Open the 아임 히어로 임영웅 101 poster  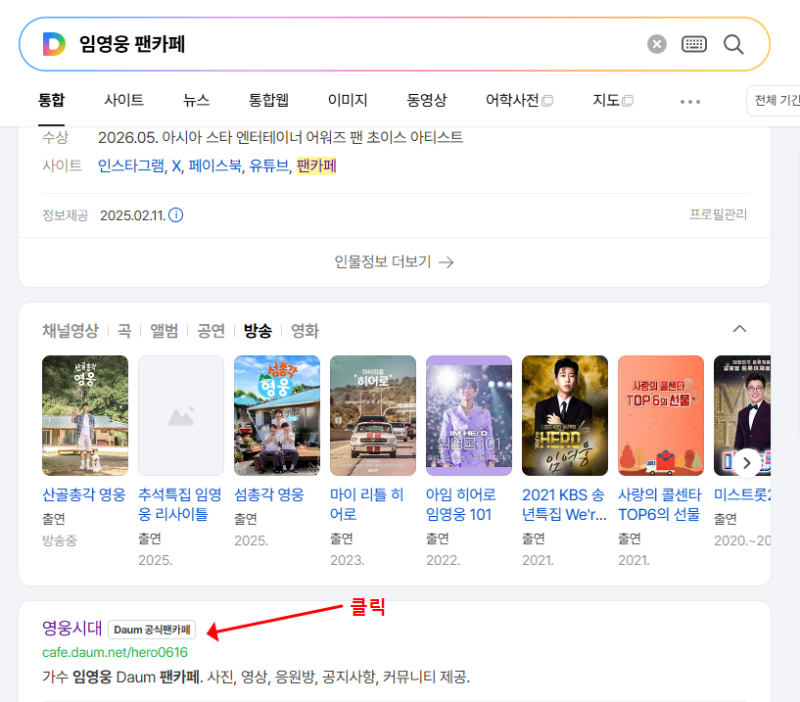469,415
